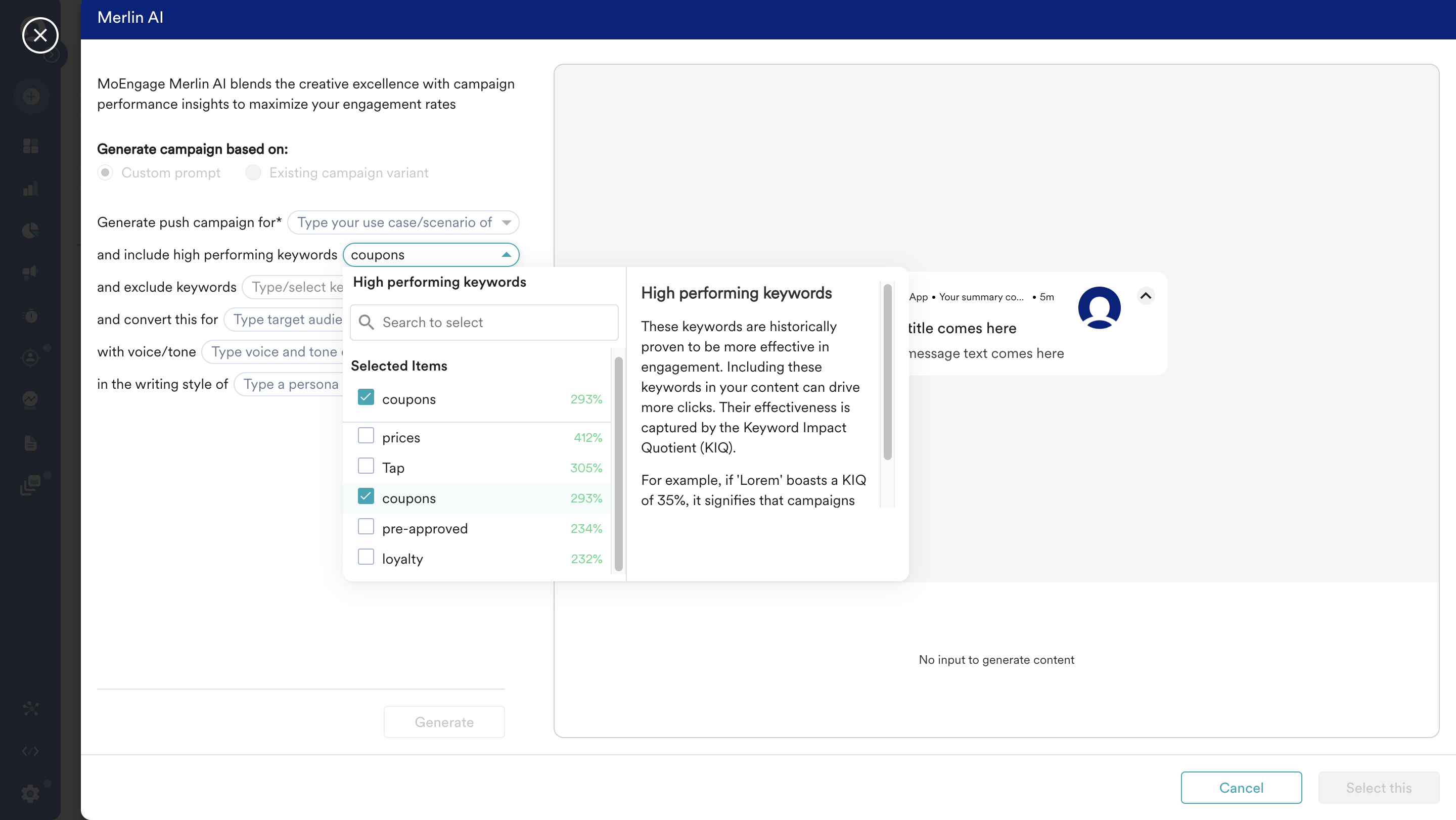Viewport: 1456px width, 820px height.
Task: Open the exclude keywords dropdown
Action: [x=293, y=287]
